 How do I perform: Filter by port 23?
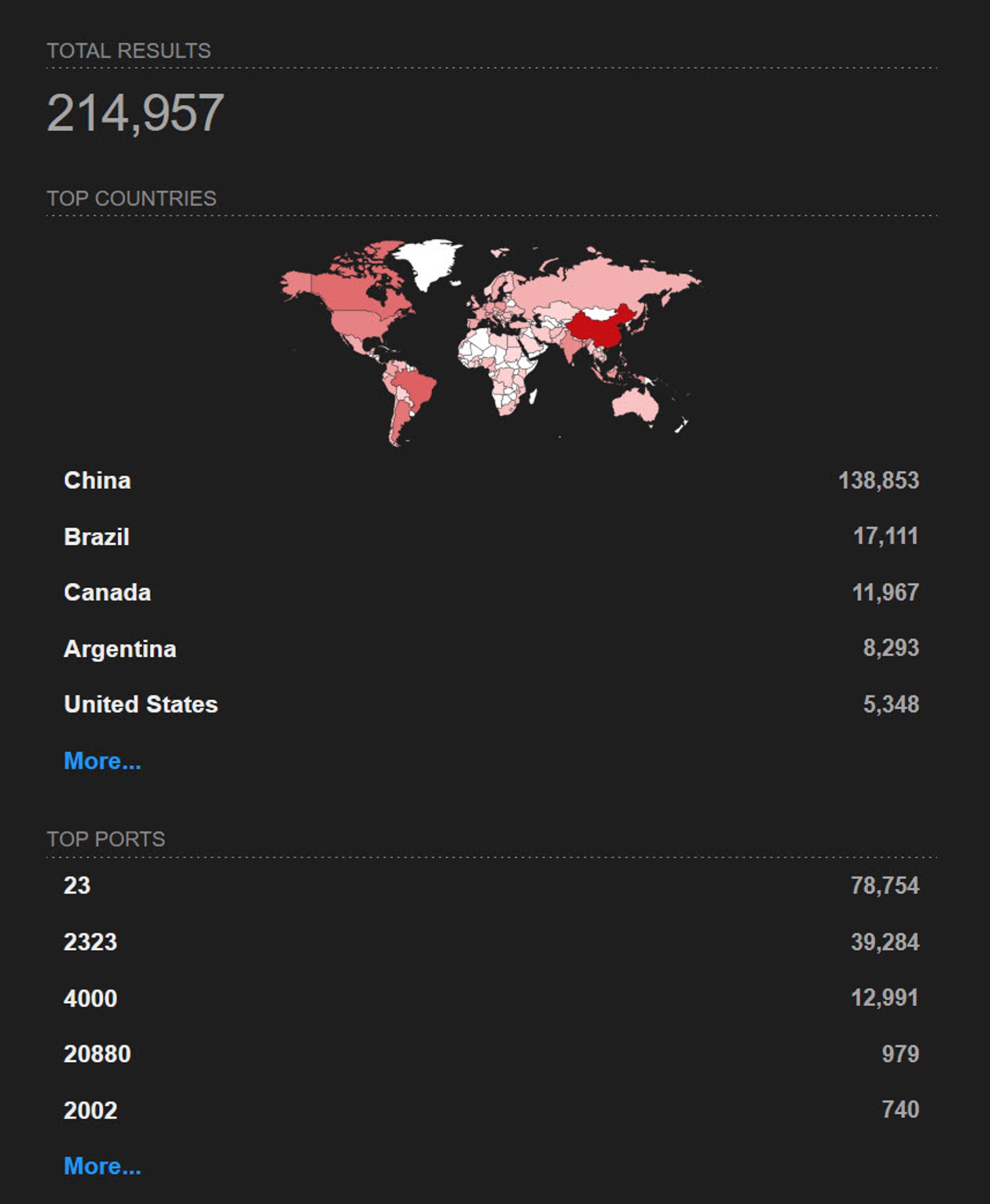[x=77, y=886]
